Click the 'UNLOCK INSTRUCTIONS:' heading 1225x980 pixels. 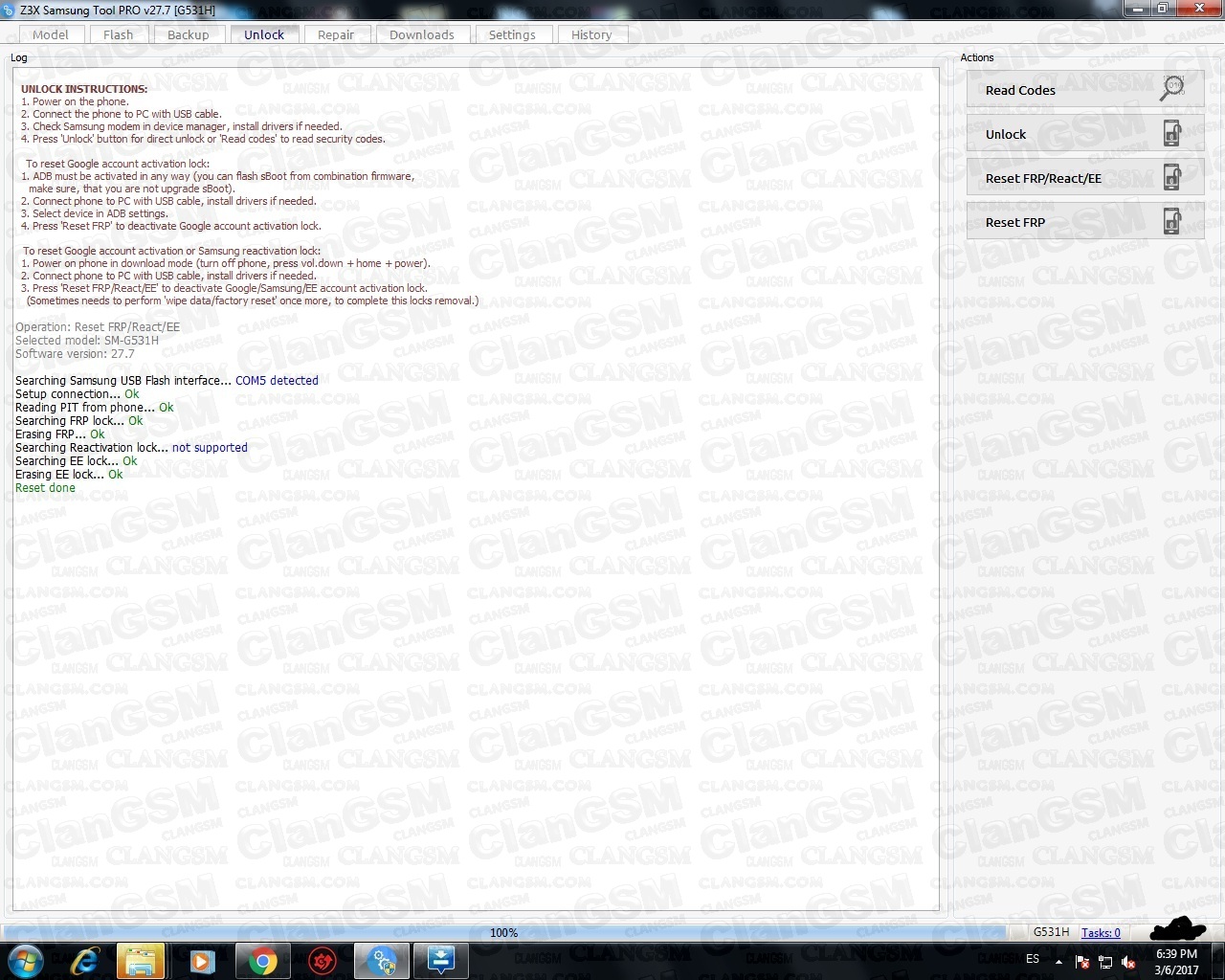point(84,89)
